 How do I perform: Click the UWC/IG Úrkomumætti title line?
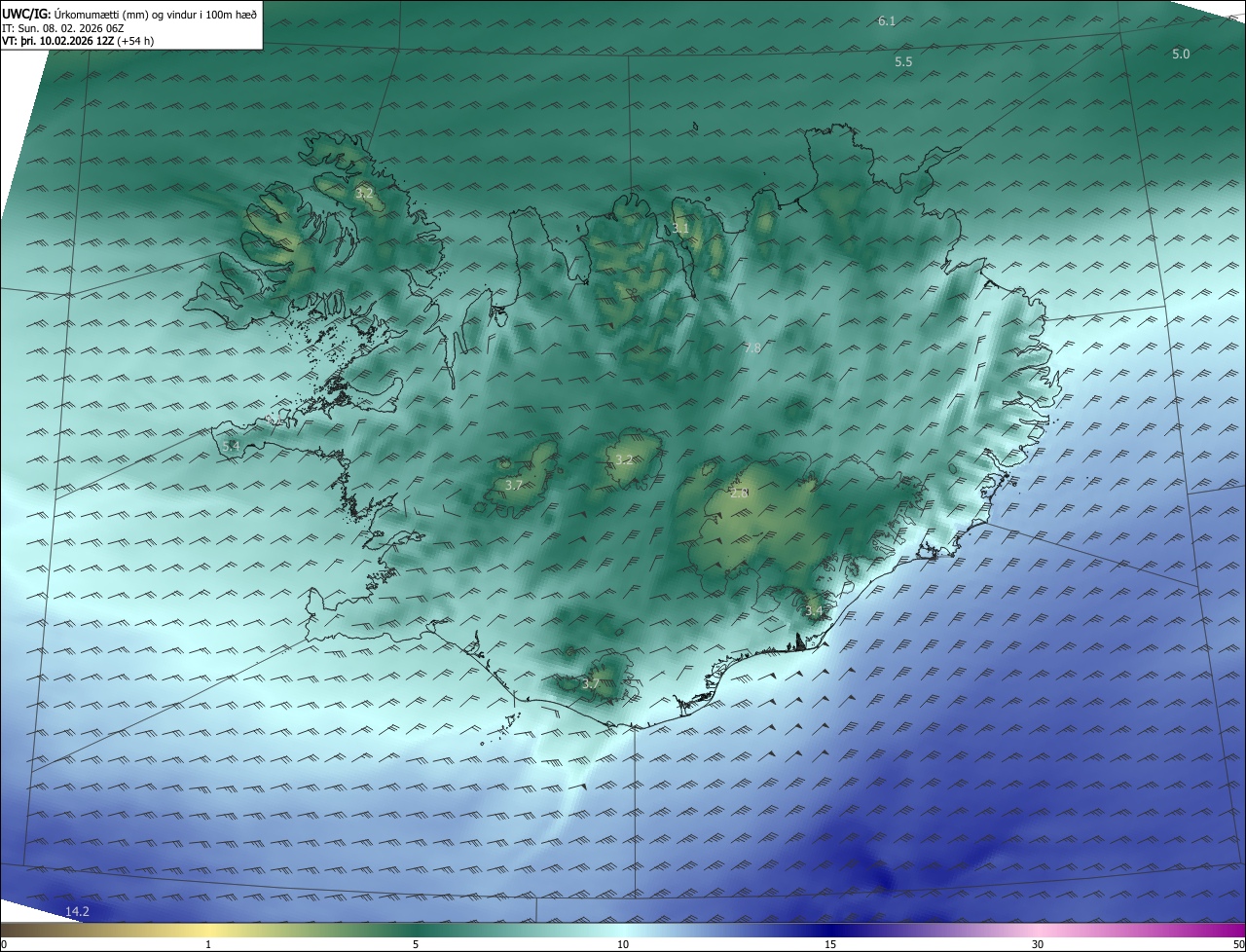pyautogui.click(x=129, y=14)
